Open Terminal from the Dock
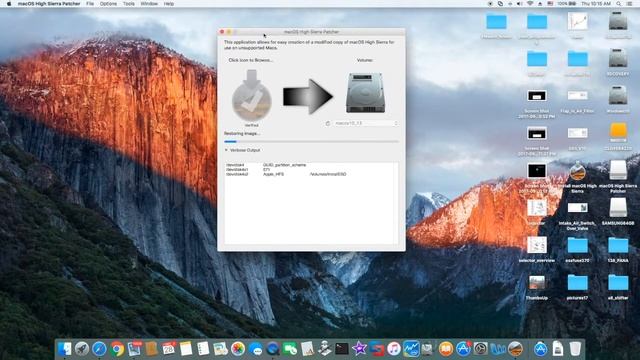Screen dimensions: 640x360 [x=342, y=349]
